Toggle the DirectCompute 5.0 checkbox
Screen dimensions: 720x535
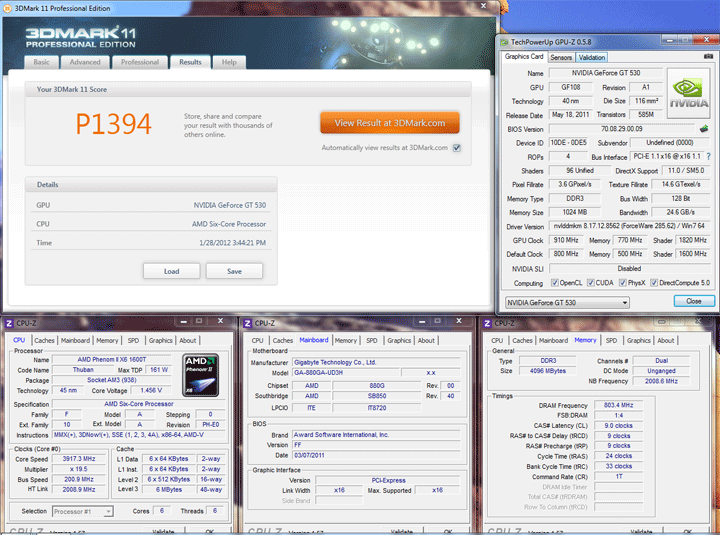tap(654, 283)
